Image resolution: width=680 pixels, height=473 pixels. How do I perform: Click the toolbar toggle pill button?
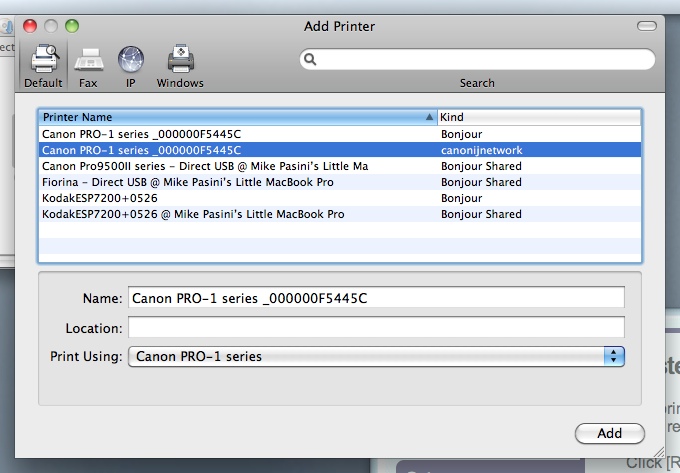pyautogui.click(x=645, y=25)
